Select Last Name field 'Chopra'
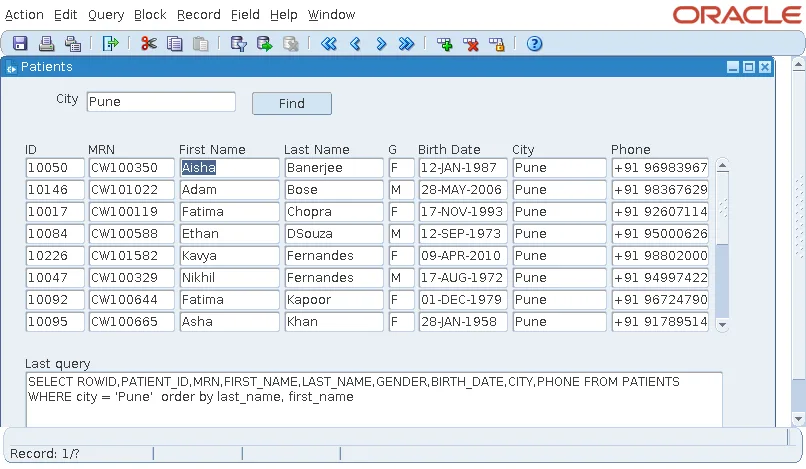Screen dimensions: 806x469 click(334, 212)
